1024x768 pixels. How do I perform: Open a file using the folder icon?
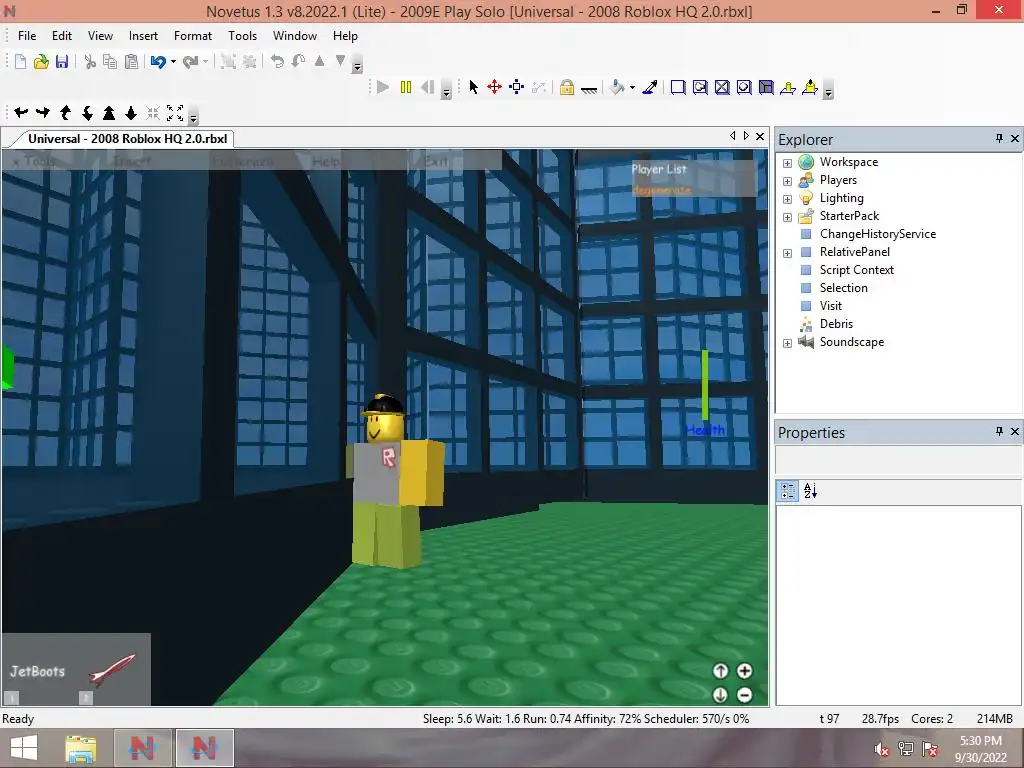[41, 61]
